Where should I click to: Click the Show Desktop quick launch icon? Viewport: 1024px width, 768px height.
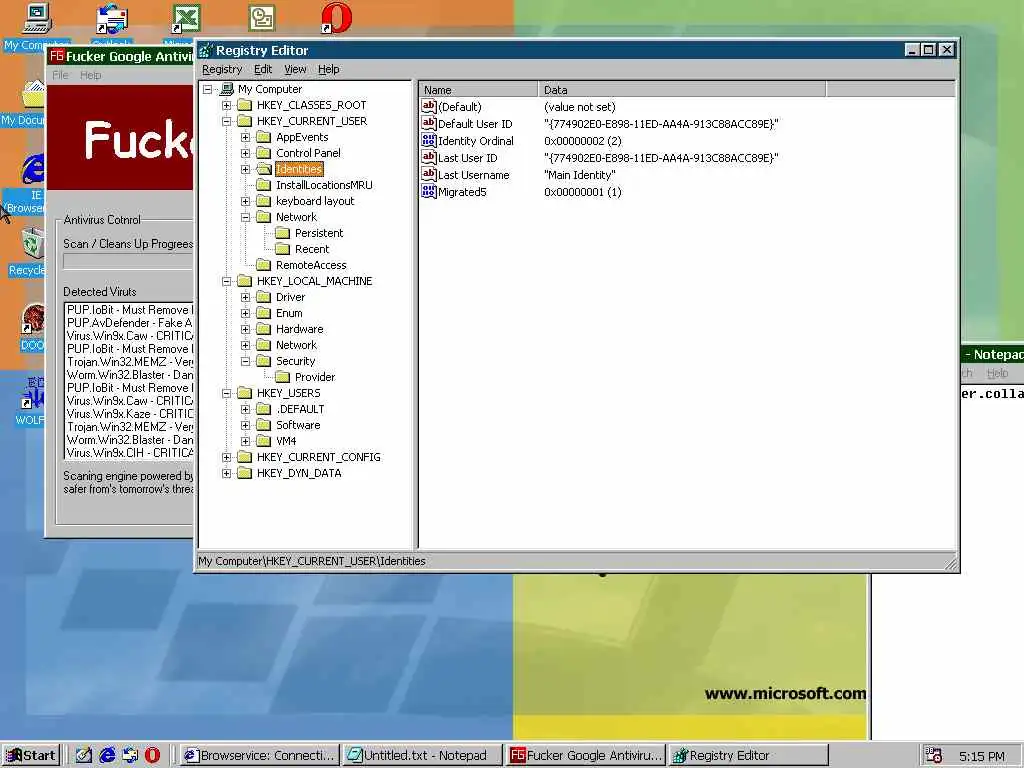[x=84, y=756]
